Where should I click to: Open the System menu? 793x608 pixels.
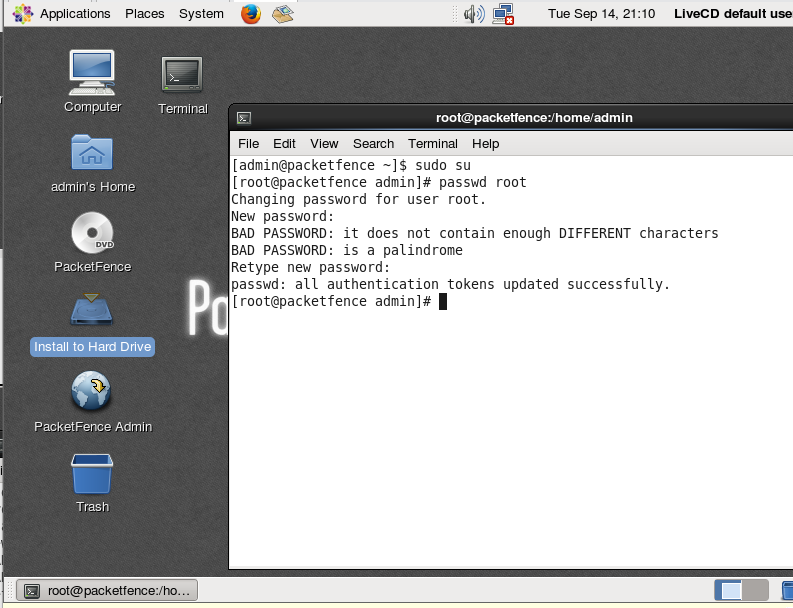tap(201, 14)
